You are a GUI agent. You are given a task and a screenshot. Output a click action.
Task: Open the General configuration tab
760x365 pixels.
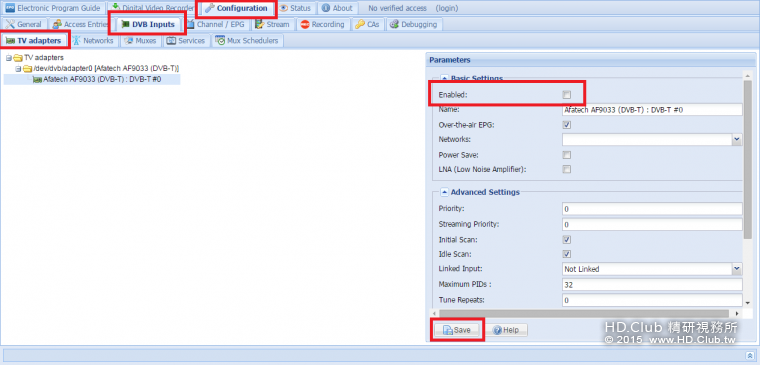[25, 24]
